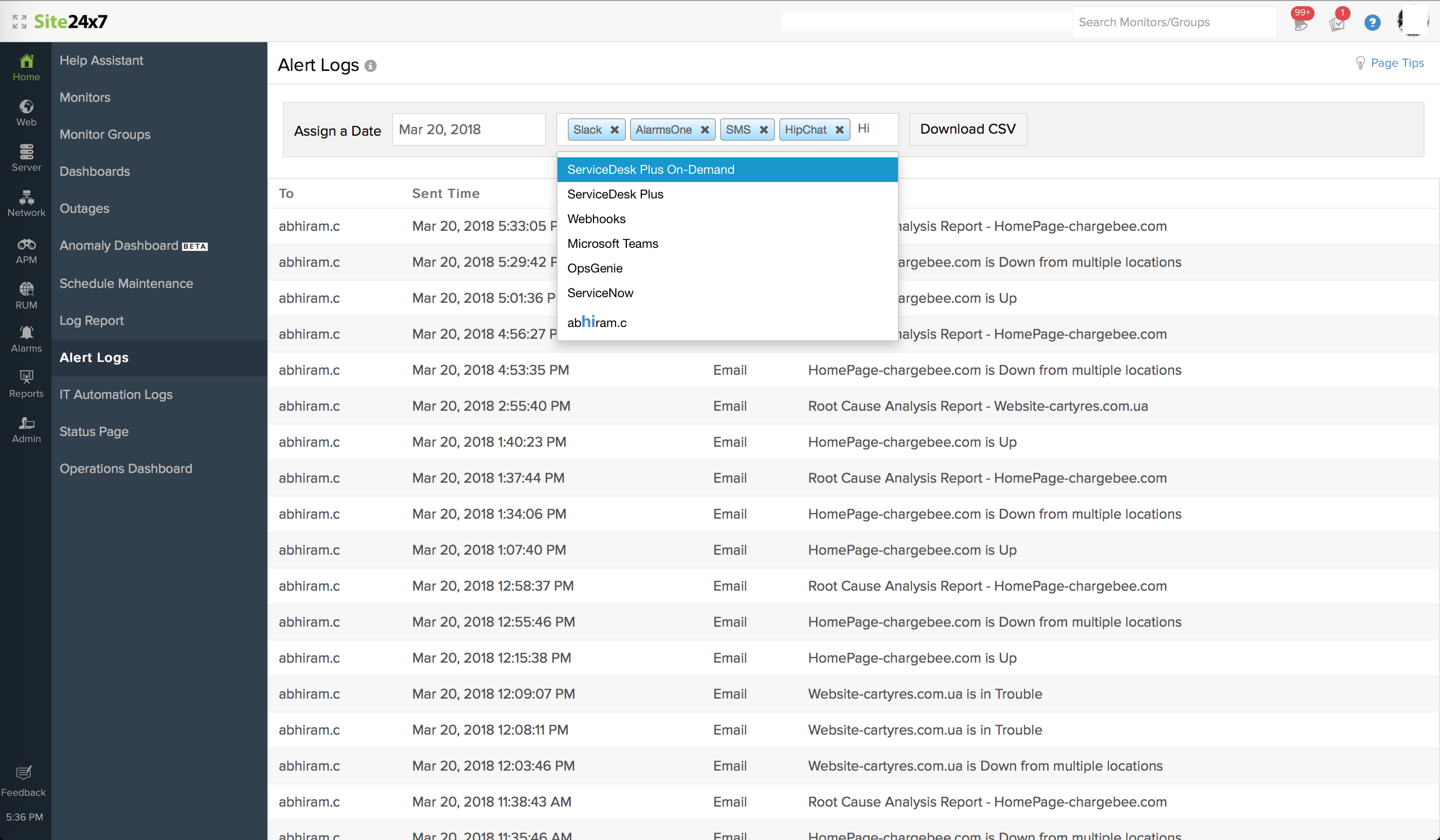Click the Download CSV button

(x=967, y=129)
